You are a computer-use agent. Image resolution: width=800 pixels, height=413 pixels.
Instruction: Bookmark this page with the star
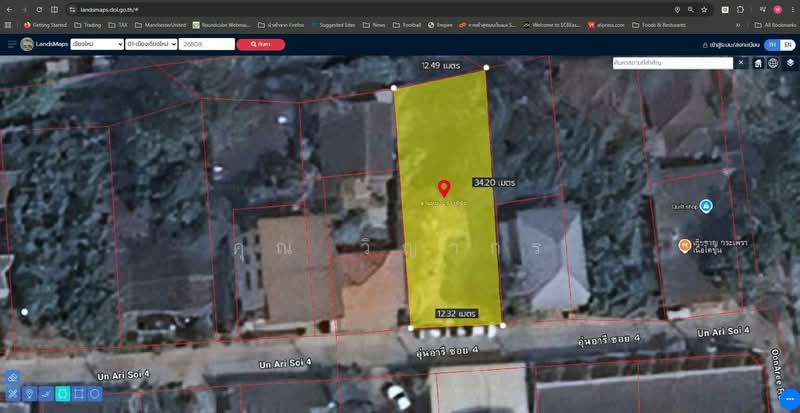point(704,10)
